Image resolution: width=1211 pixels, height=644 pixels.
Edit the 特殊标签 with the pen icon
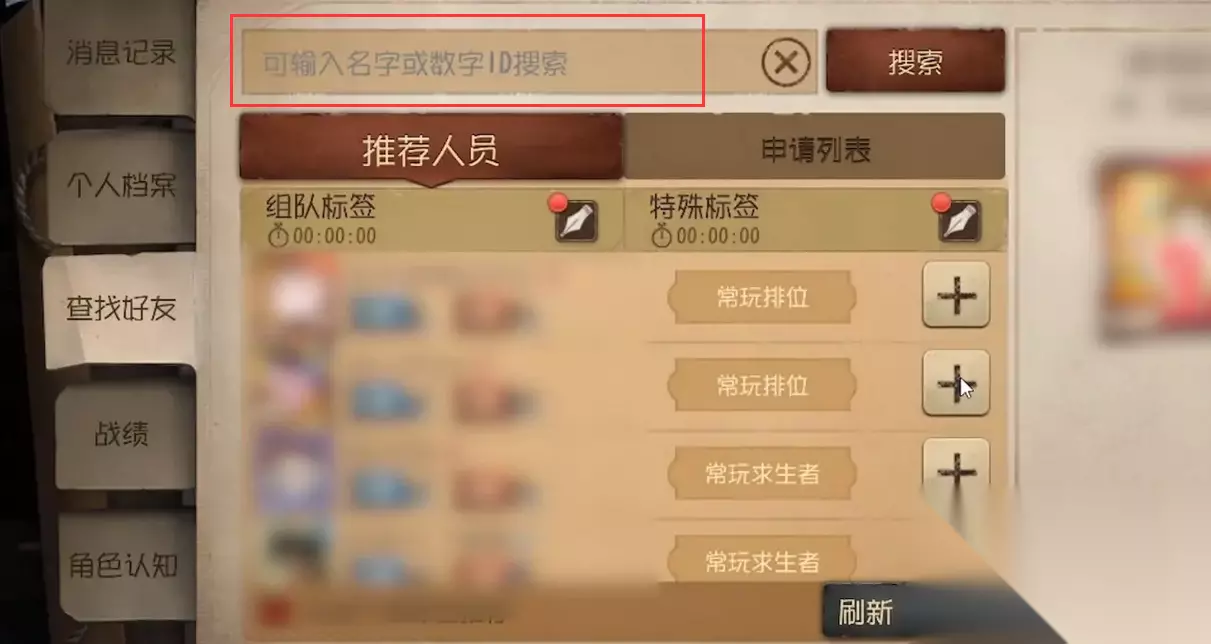tap(959, 221)
